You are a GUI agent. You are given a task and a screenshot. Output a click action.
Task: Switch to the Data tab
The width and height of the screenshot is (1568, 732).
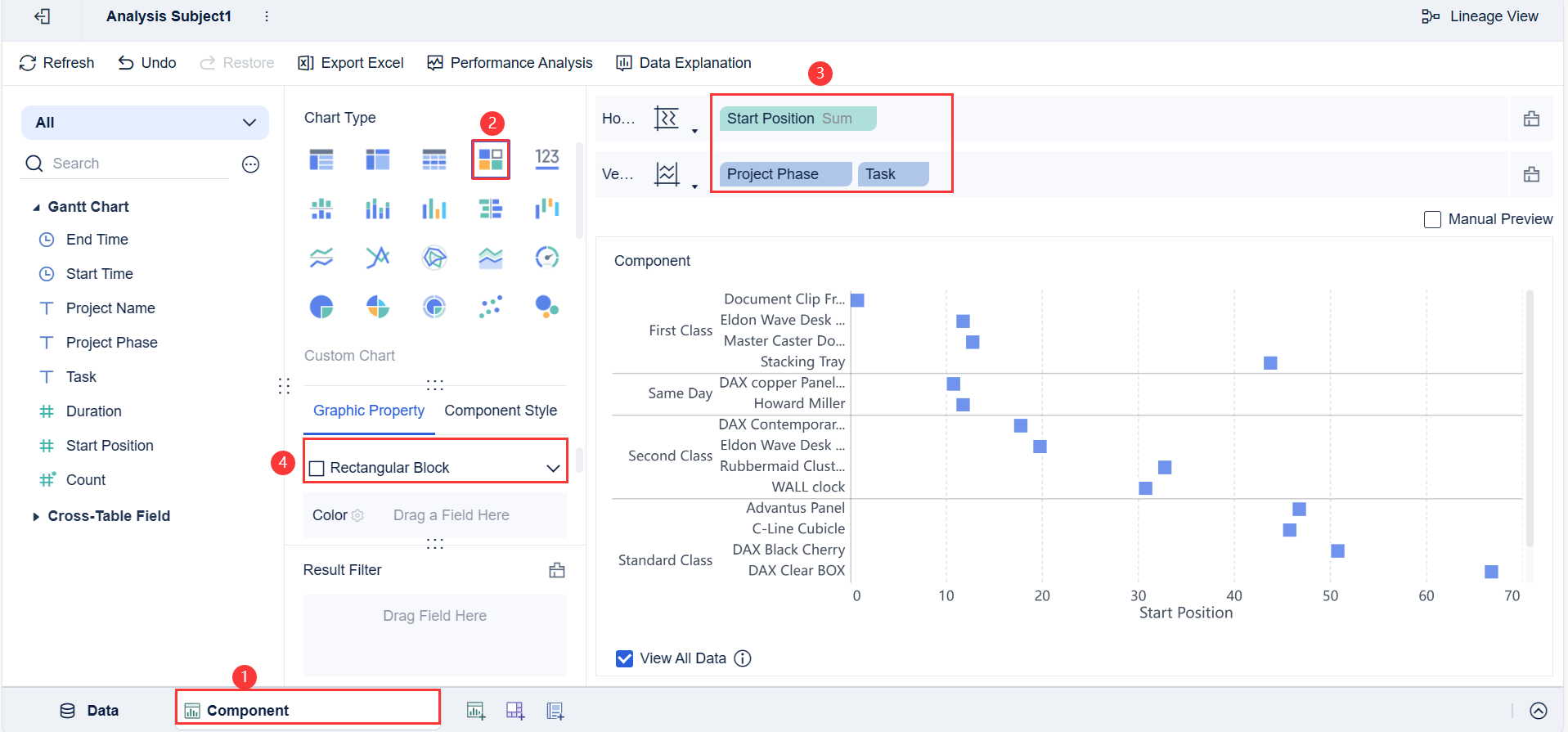tap(90, 711)
